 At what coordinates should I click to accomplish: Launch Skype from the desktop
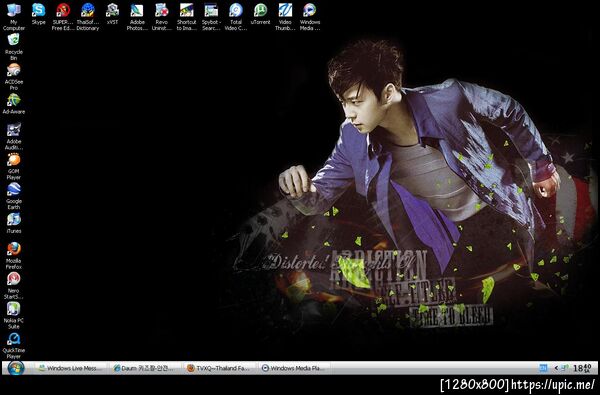tap(38, 15)
